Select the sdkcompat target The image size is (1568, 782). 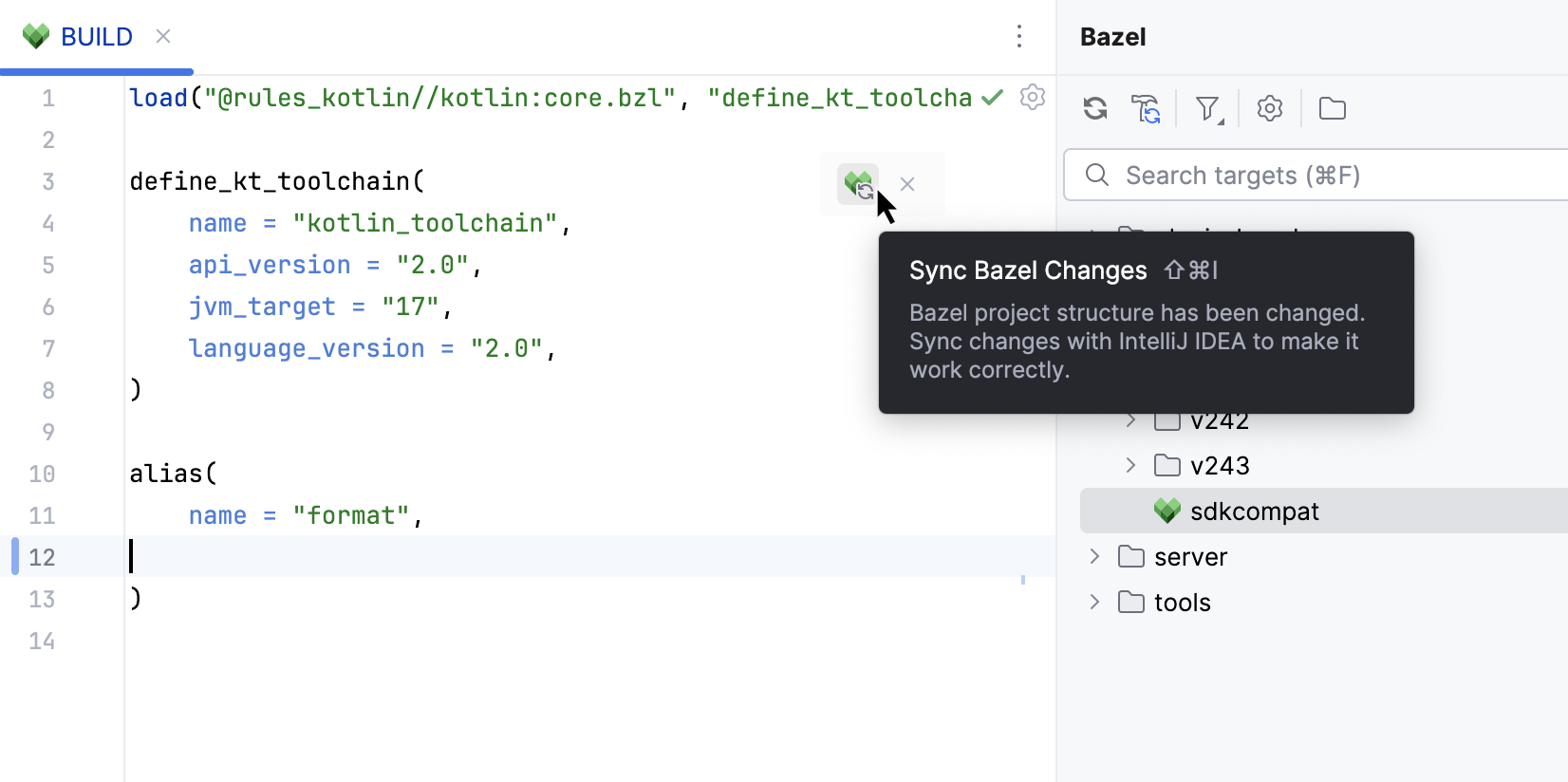coord(1254,512)
